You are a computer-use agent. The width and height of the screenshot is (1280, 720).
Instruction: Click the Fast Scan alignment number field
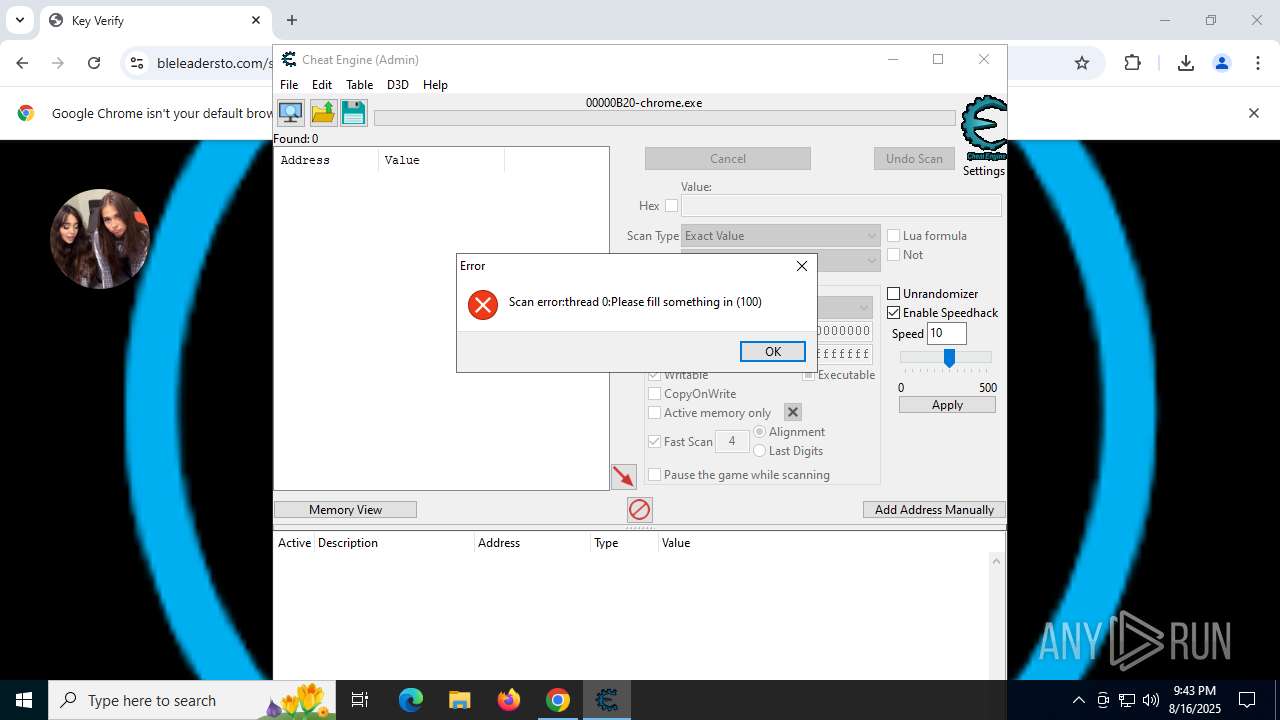pyautogui.click(x=732, y=441)
